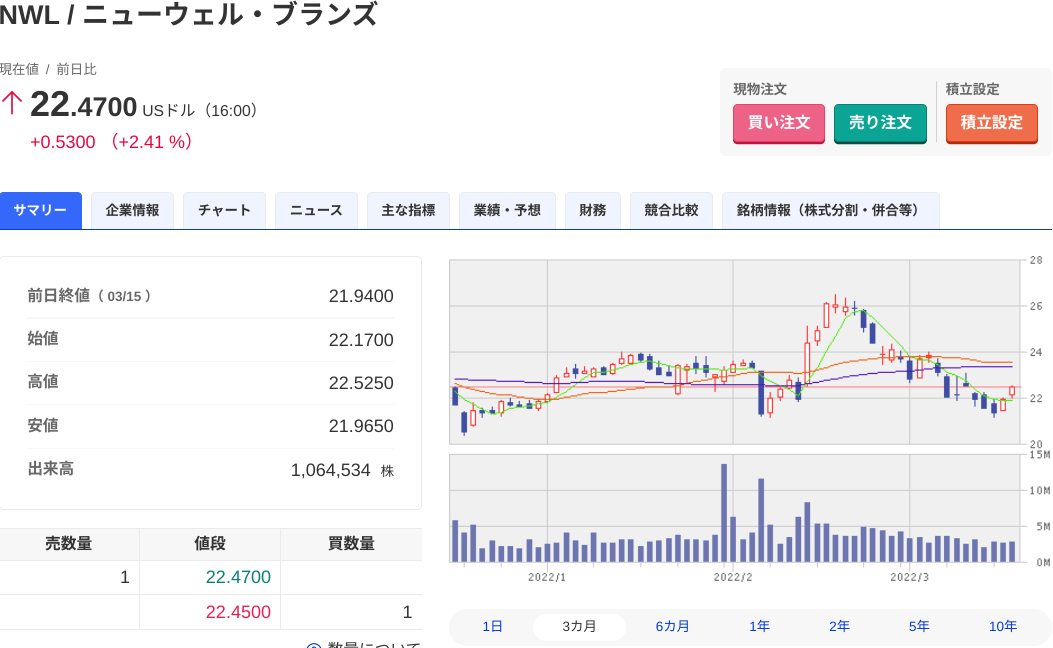Select the サマリー tab
The image size is (1053, 648).
40,210
